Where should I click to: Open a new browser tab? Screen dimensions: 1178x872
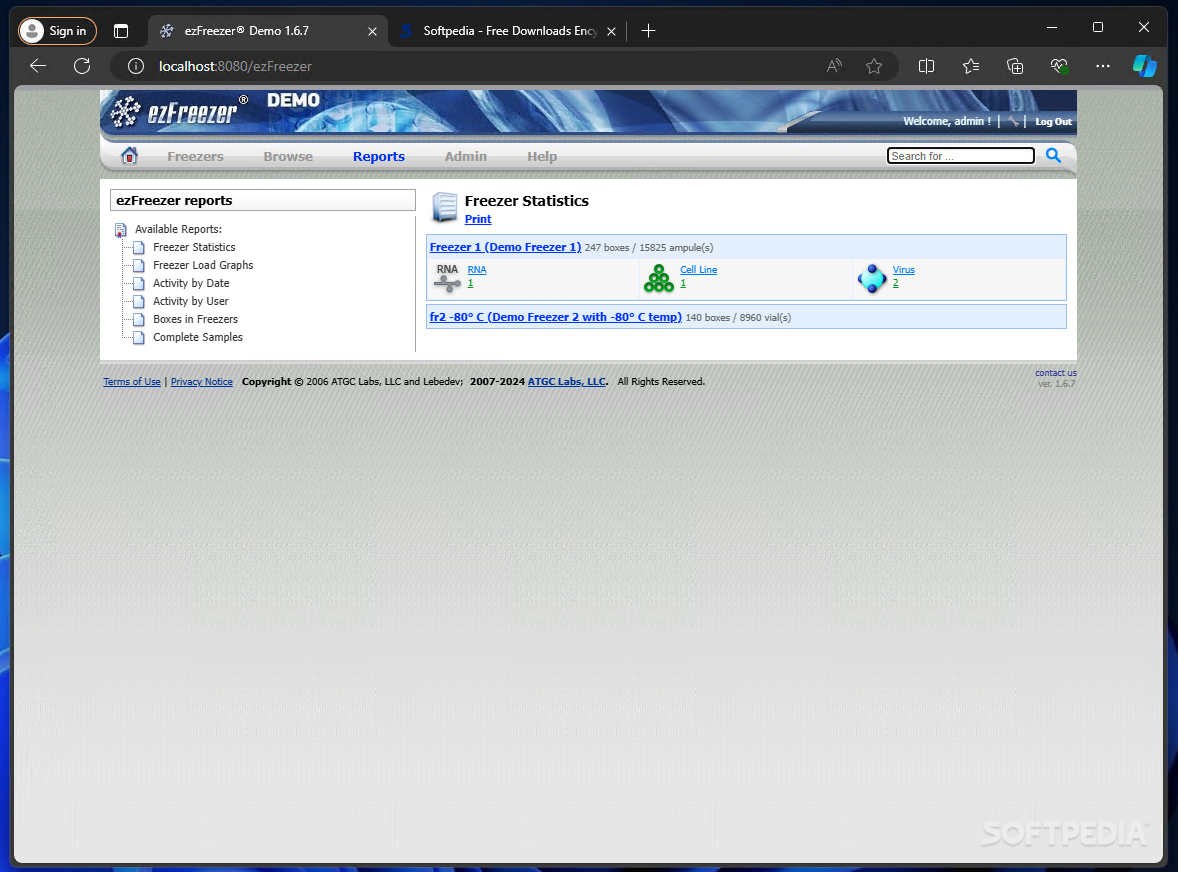point(648,31)
